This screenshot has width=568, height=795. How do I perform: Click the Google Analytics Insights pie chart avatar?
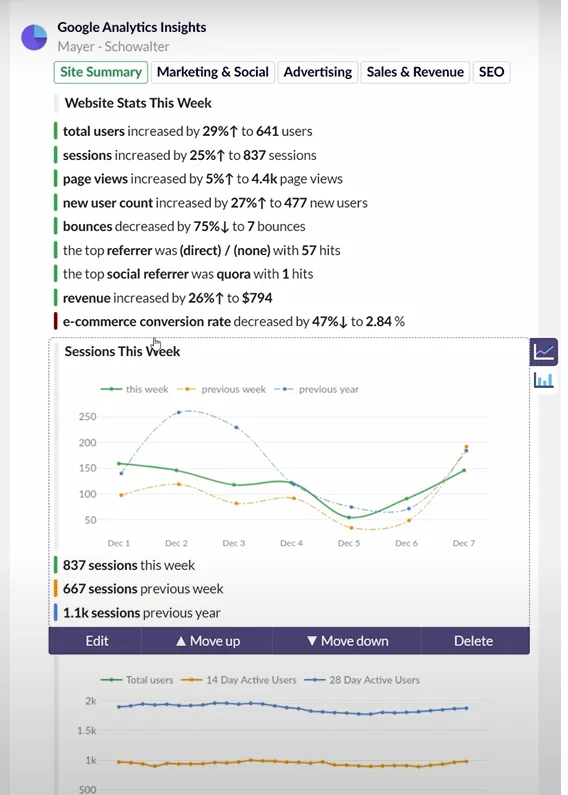(34, 37)
